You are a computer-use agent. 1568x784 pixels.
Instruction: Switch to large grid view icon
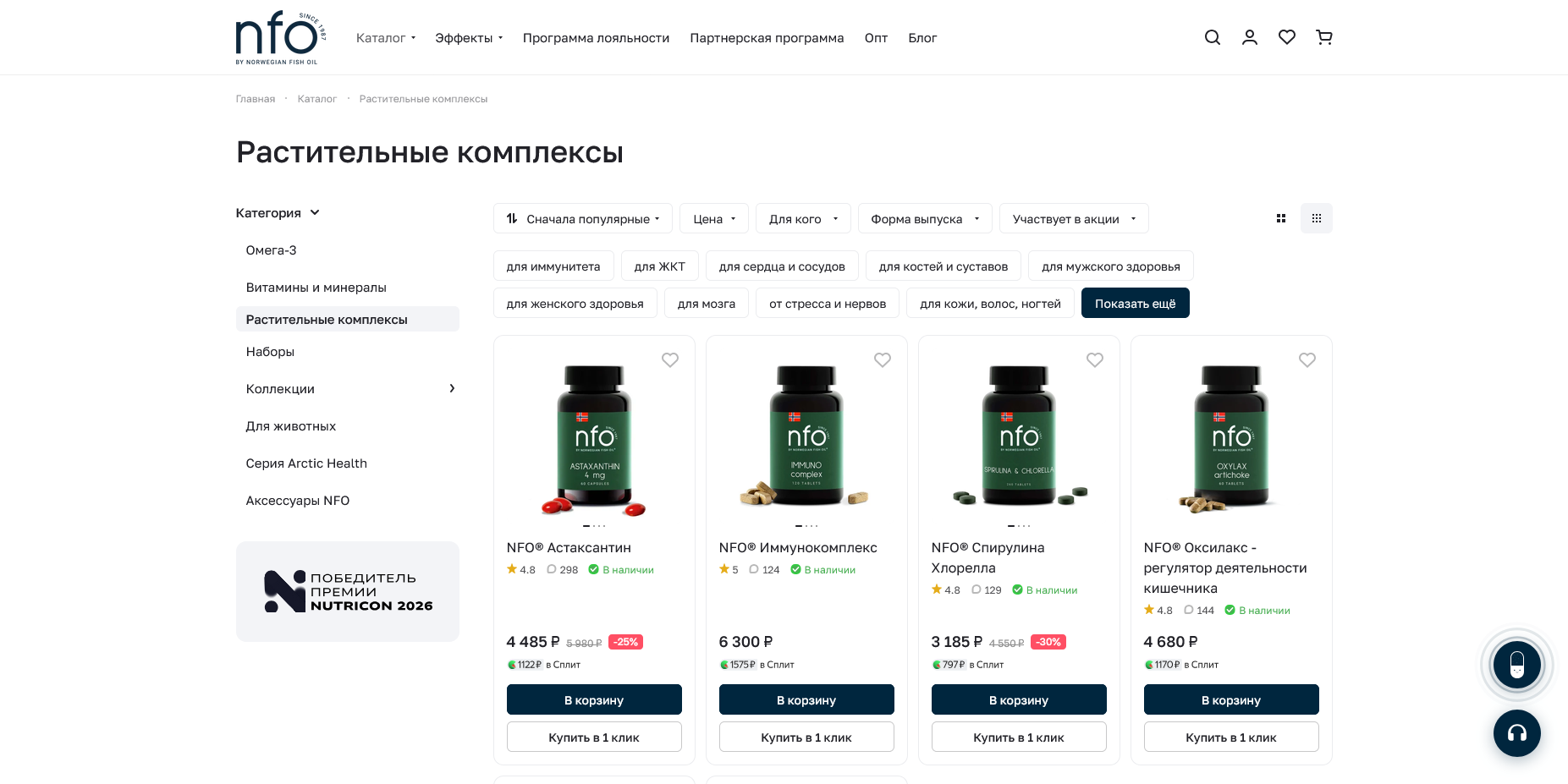click(x=1280, y=218)
